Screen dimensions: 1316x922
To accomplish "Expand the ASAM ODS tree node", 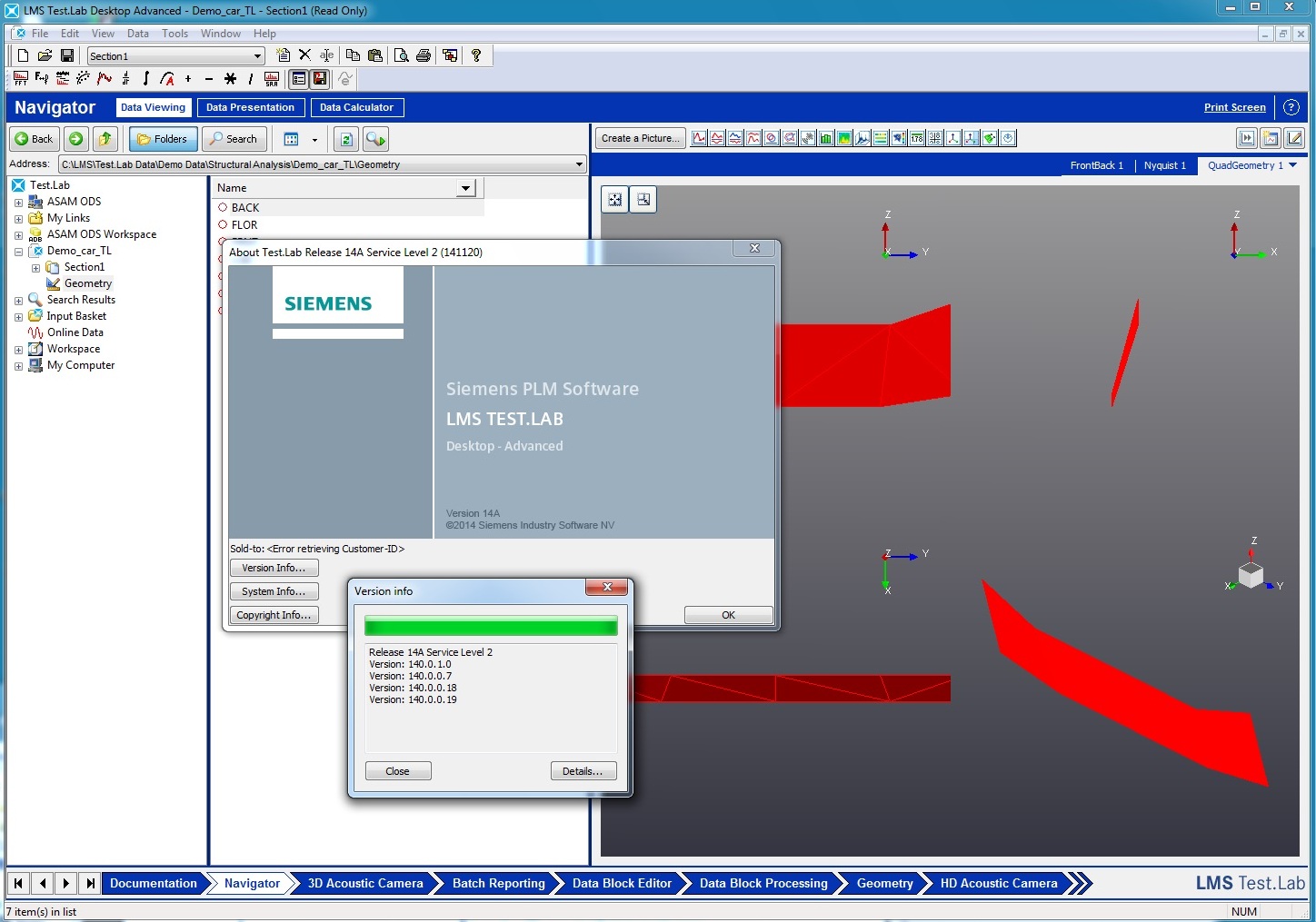I will click(x=18, y=203).
